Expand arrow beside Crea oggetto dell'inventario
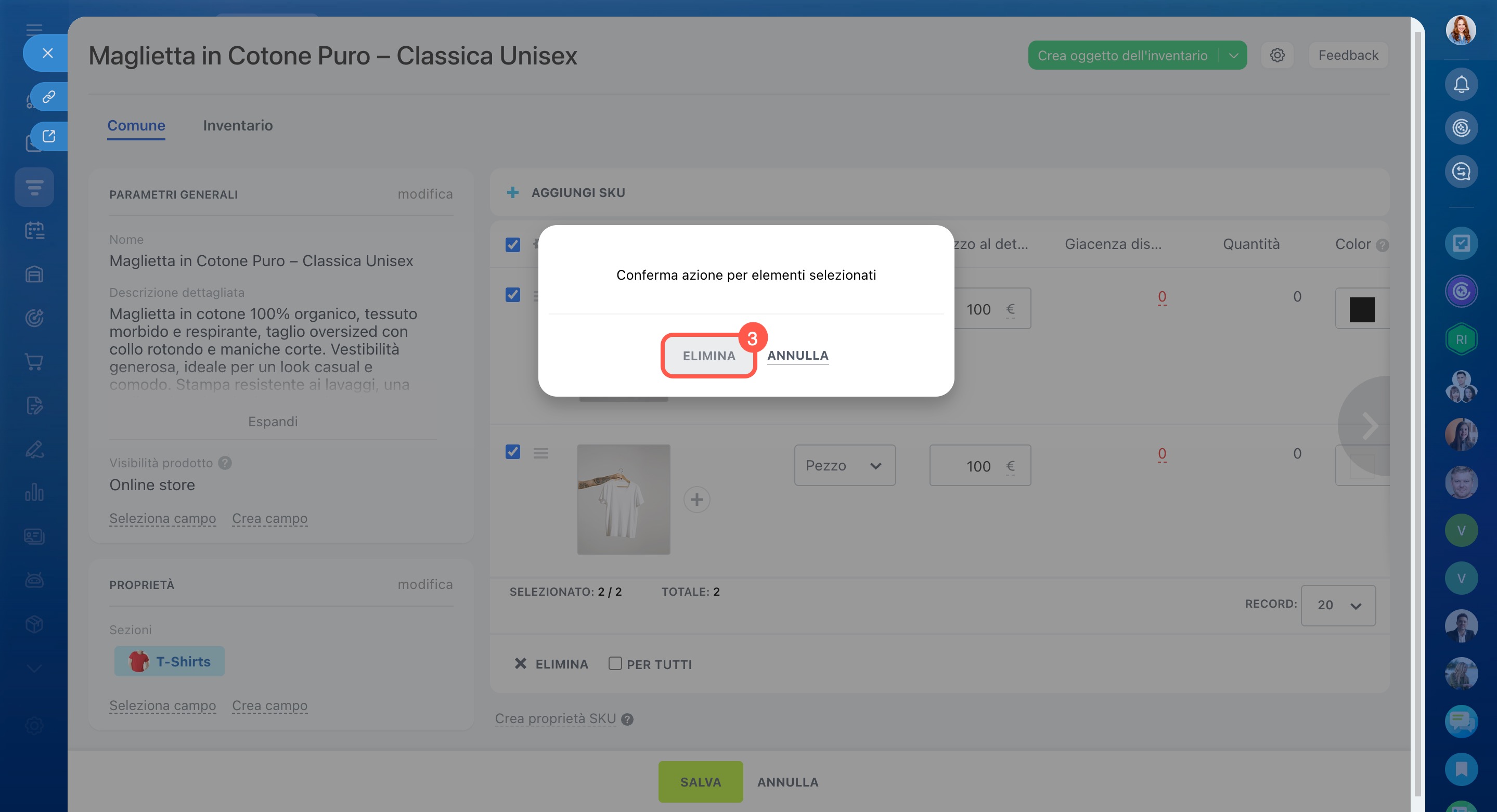The width and height of the screenshot is (1497, 812). (1234, 56)
